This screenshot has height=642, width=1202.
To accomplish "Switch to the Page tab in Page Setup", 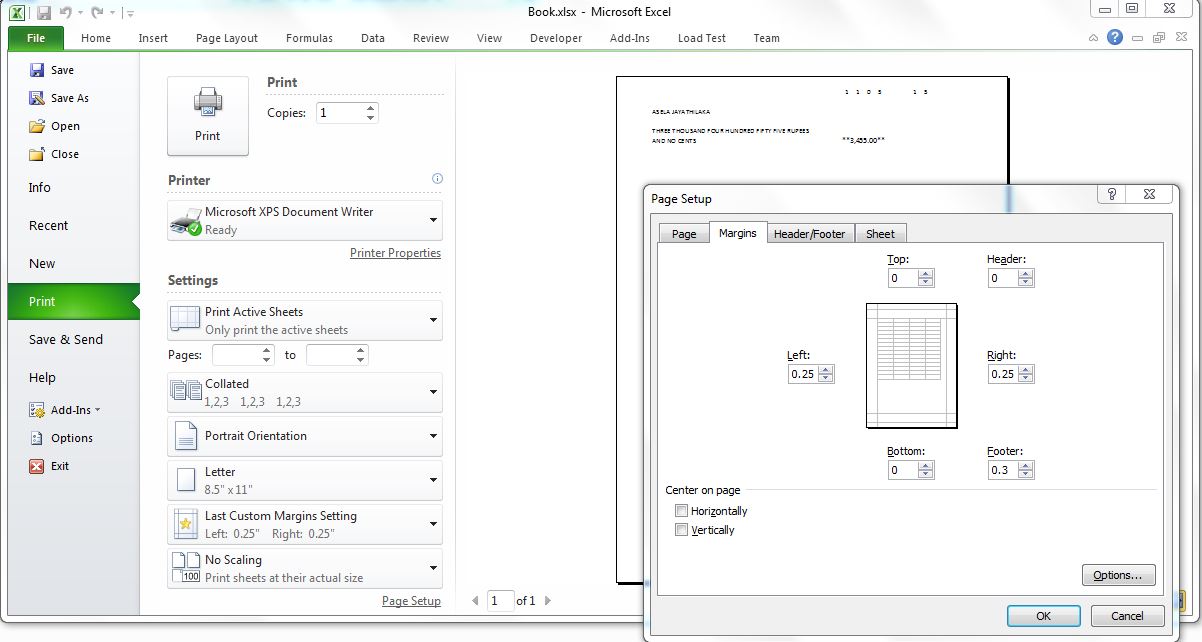I will pos(684,233).
